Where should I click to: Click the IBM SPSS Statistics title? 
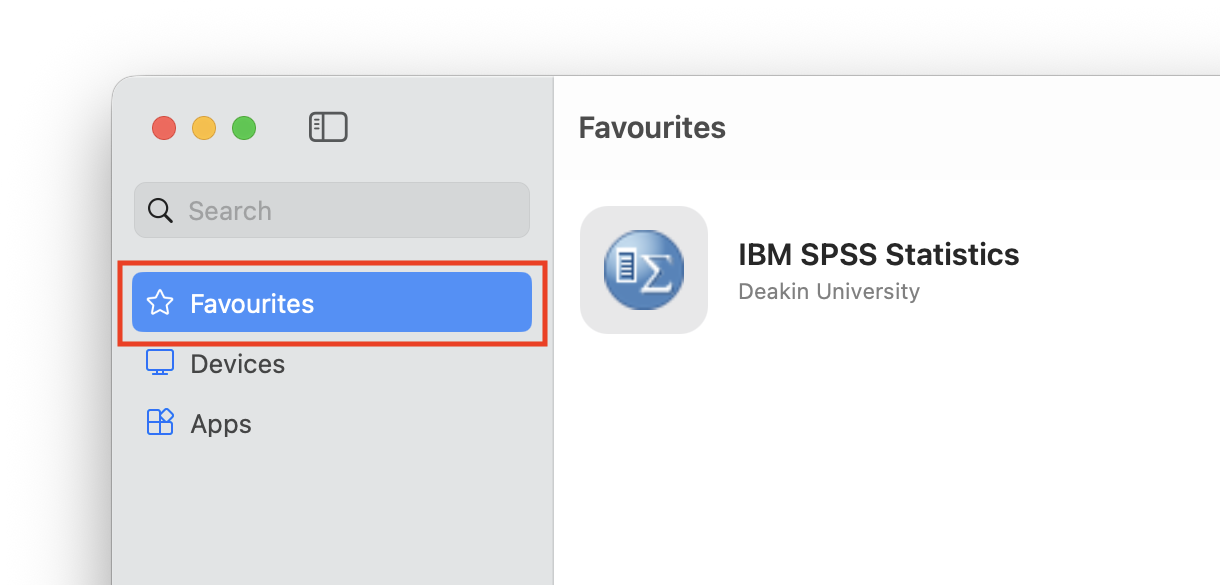click(878, 254)
